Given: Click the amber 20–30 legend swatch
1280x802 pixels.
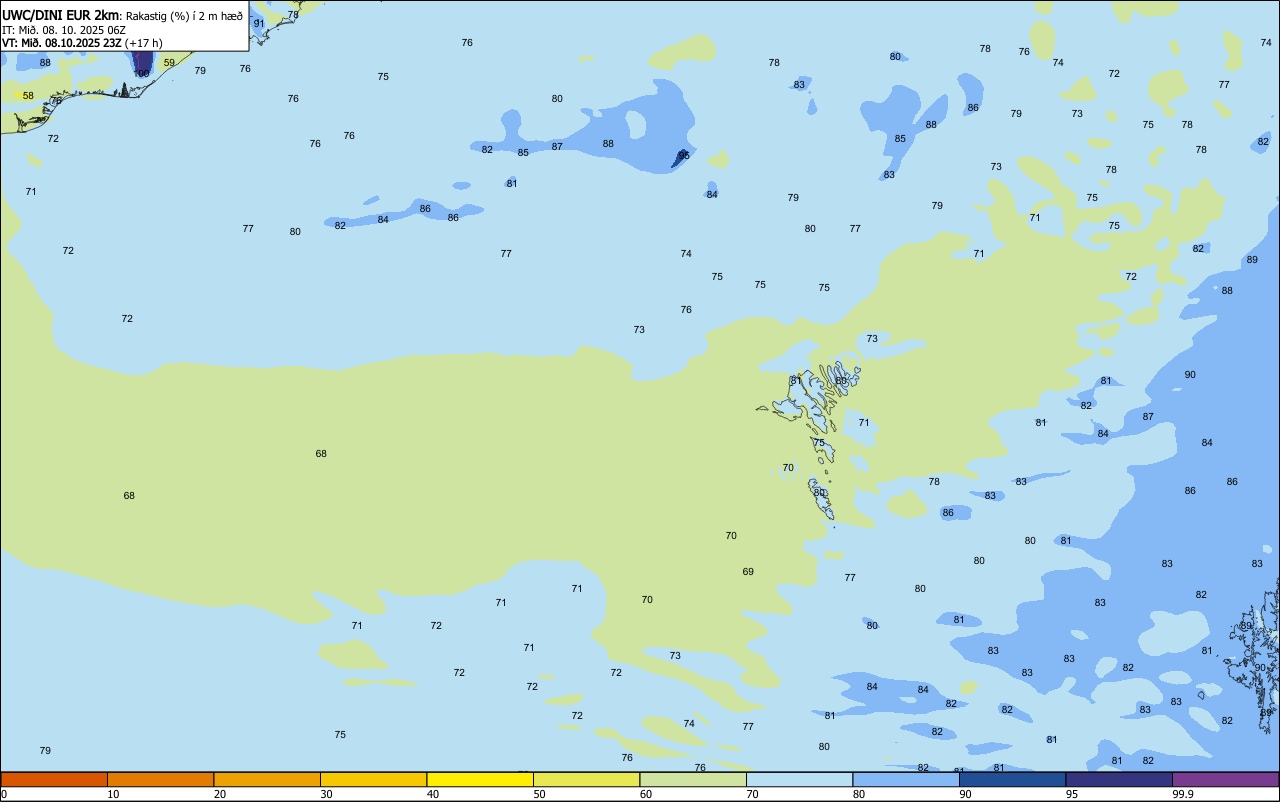Looking at the screenshot, I should click(x=267, y=779).
